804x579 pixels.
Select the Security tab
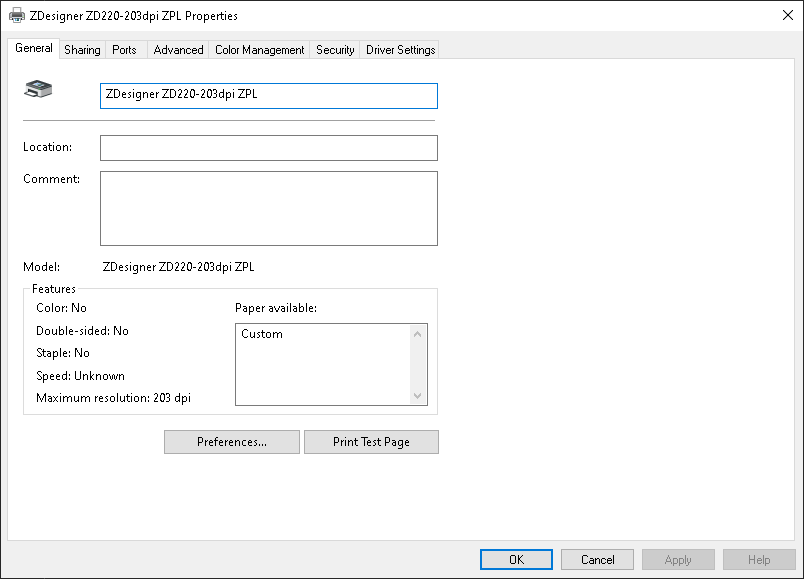pyautogui.click(x=335, y=49)
